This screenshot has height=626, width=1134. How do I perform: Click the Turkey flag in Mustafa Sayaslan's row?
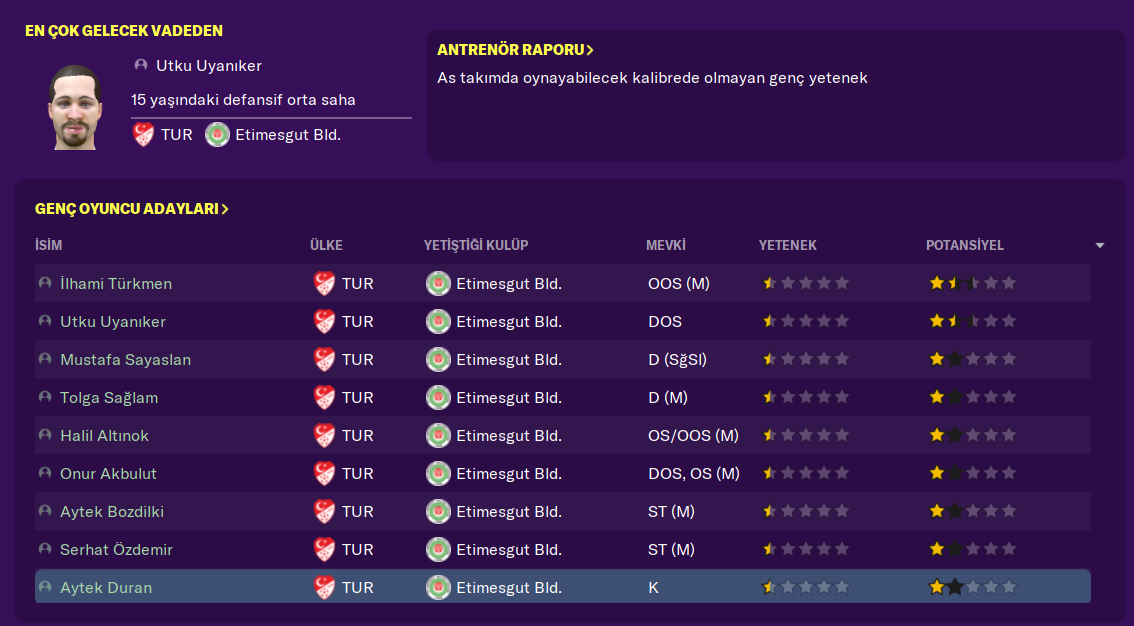[325, 360]
